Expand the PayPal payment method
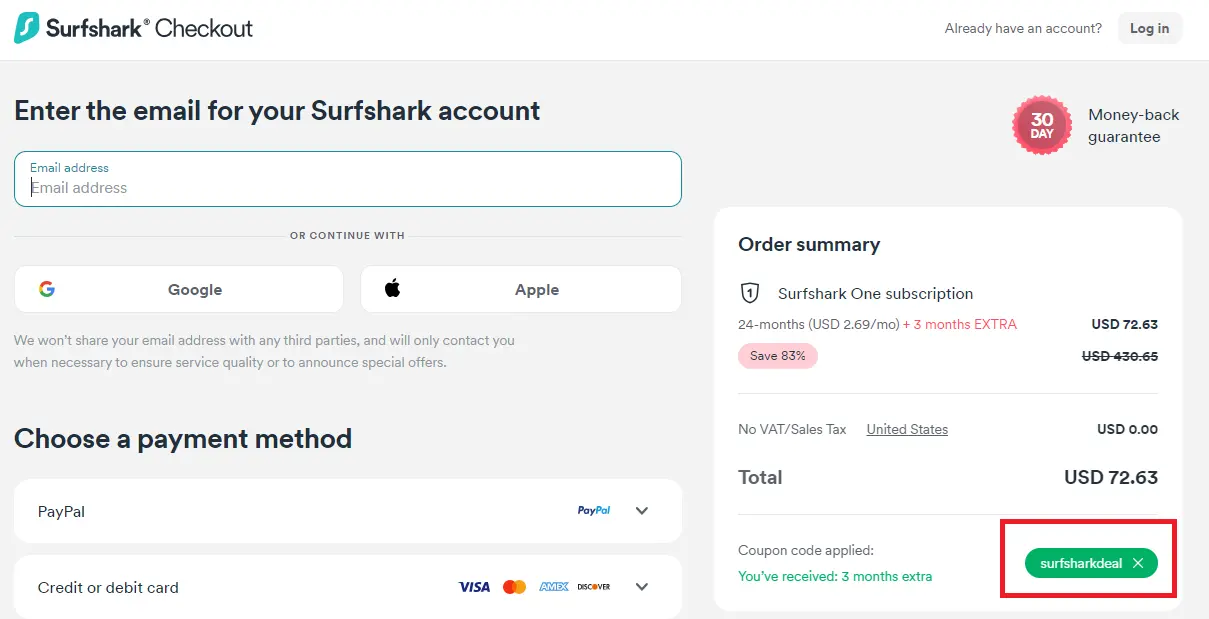The width and height of the screenshot is (1209, 619). point(641,510)
